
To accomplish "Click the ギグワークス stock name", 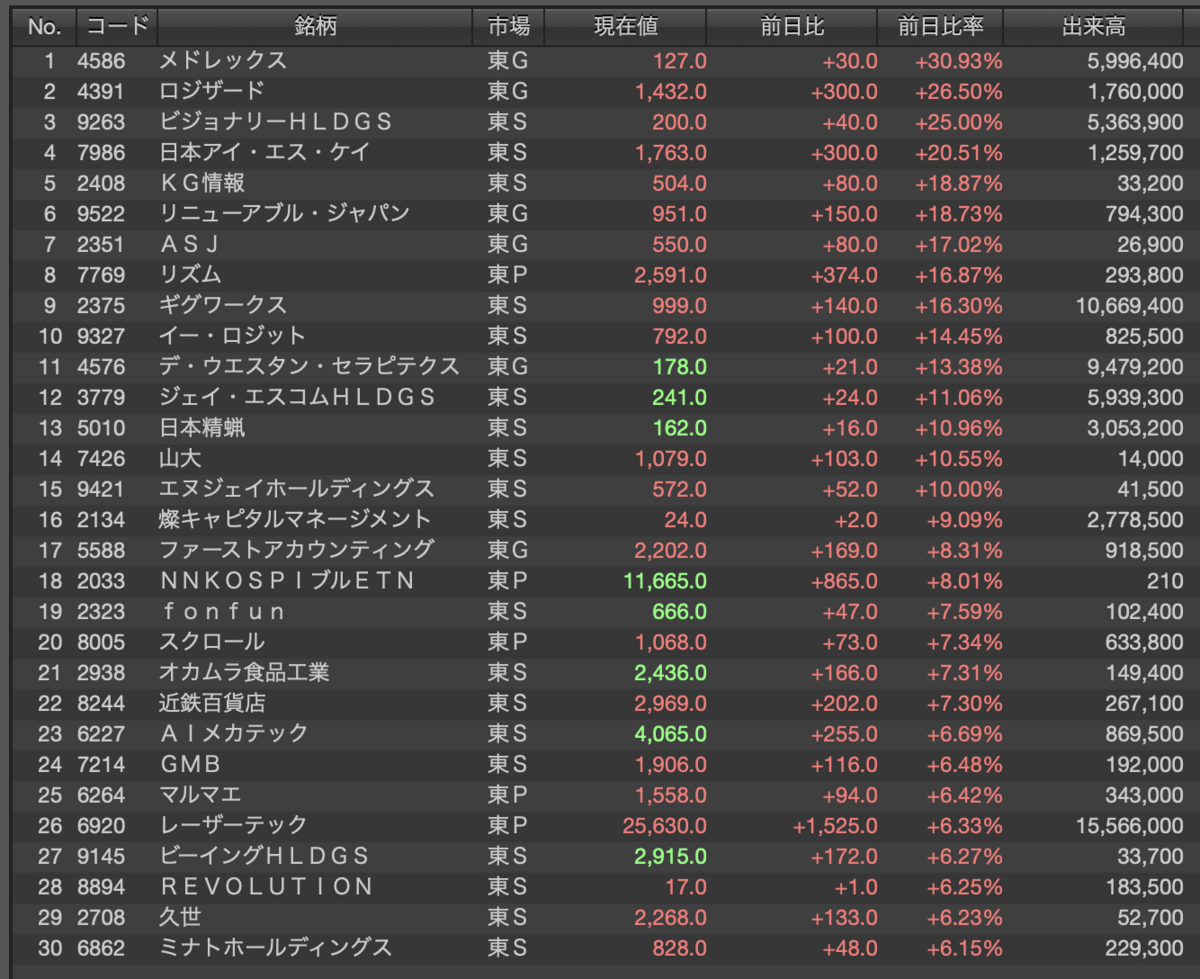I will [x=223, y=305].
